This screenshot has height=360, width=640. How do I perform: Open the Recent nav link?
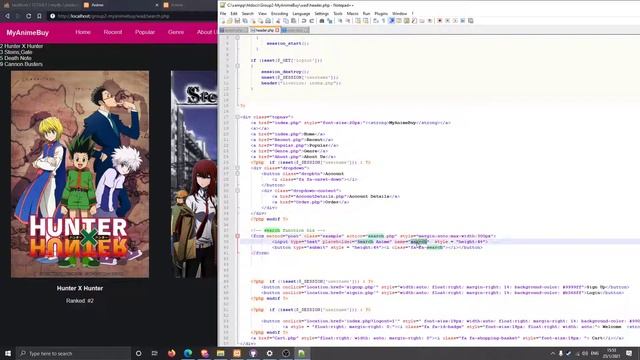(113, 32)
